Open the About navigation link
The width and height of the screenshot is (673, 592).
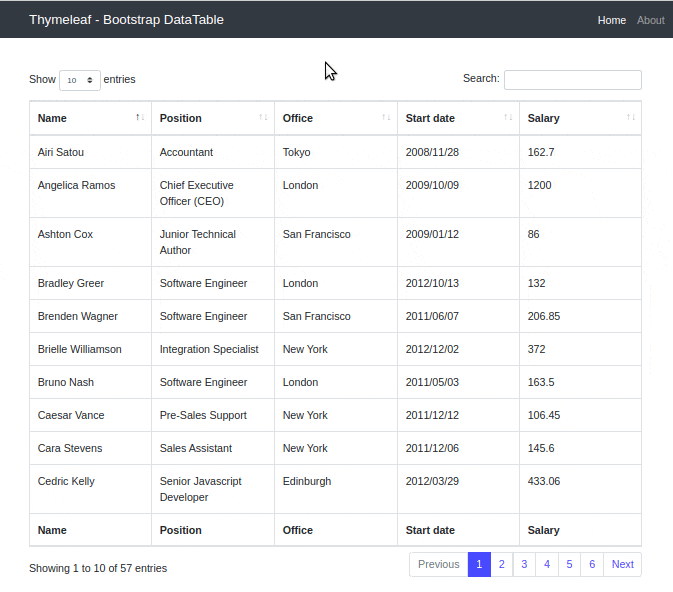tap(651, 20)
